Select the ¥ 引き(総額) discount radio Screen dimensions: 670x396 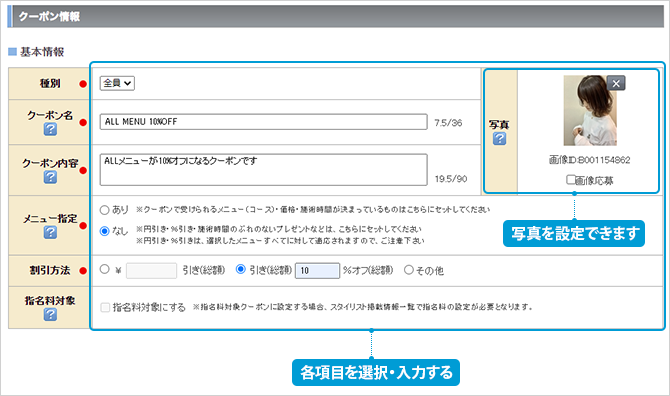point(105,269)
